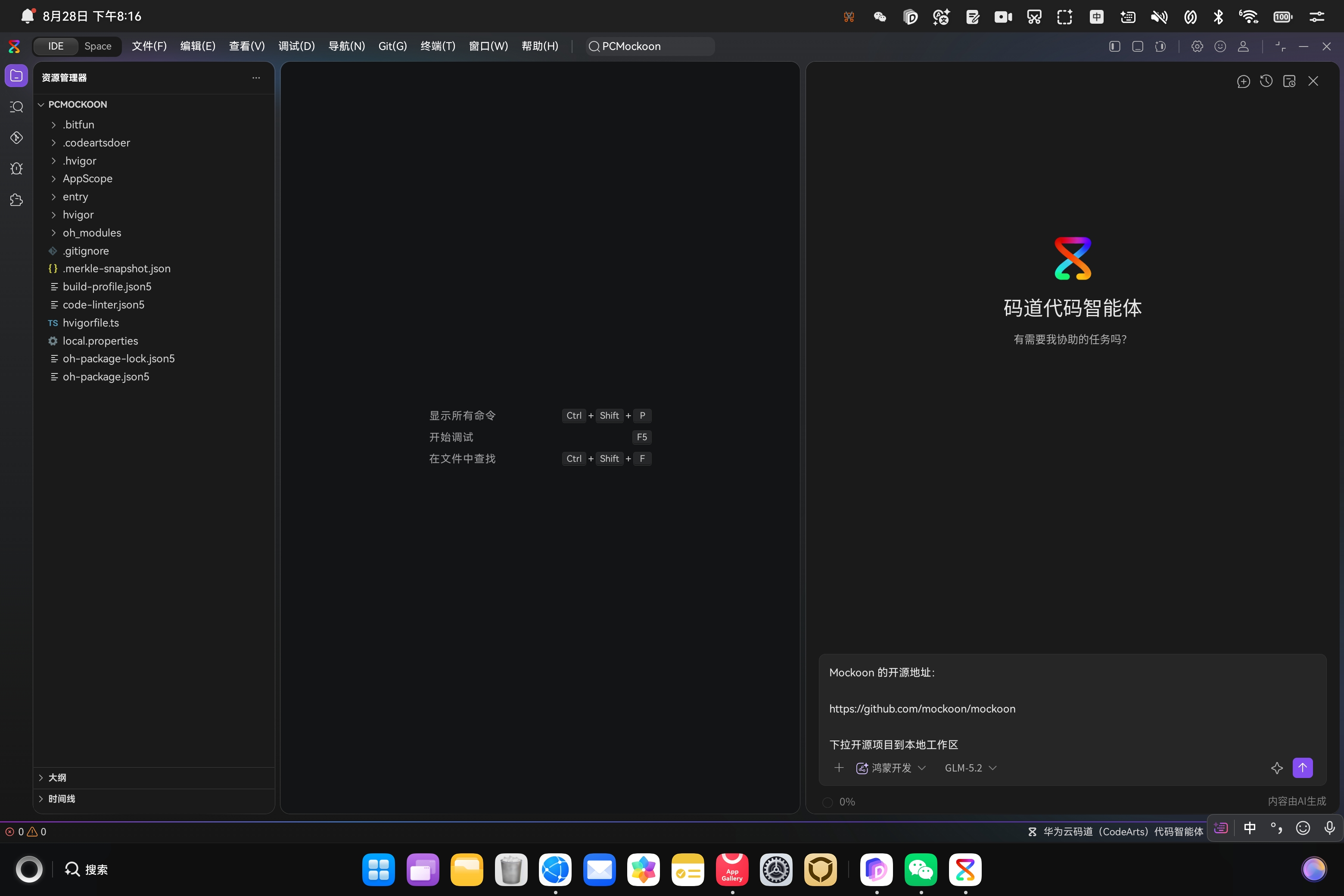Open App Gallery from the dock
The height and width of the screenshot is (896, 1344).
[x=732, y=870]
